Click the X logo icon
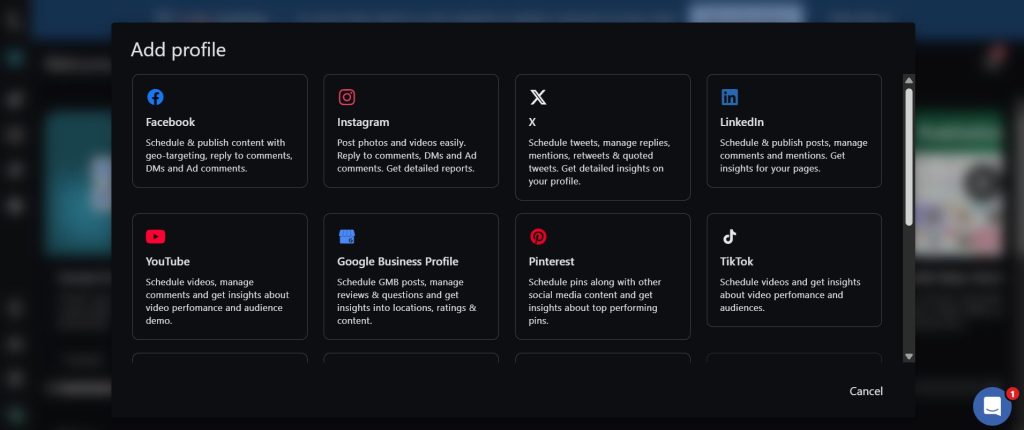1024x430 pixels. (x=538, y=97)
